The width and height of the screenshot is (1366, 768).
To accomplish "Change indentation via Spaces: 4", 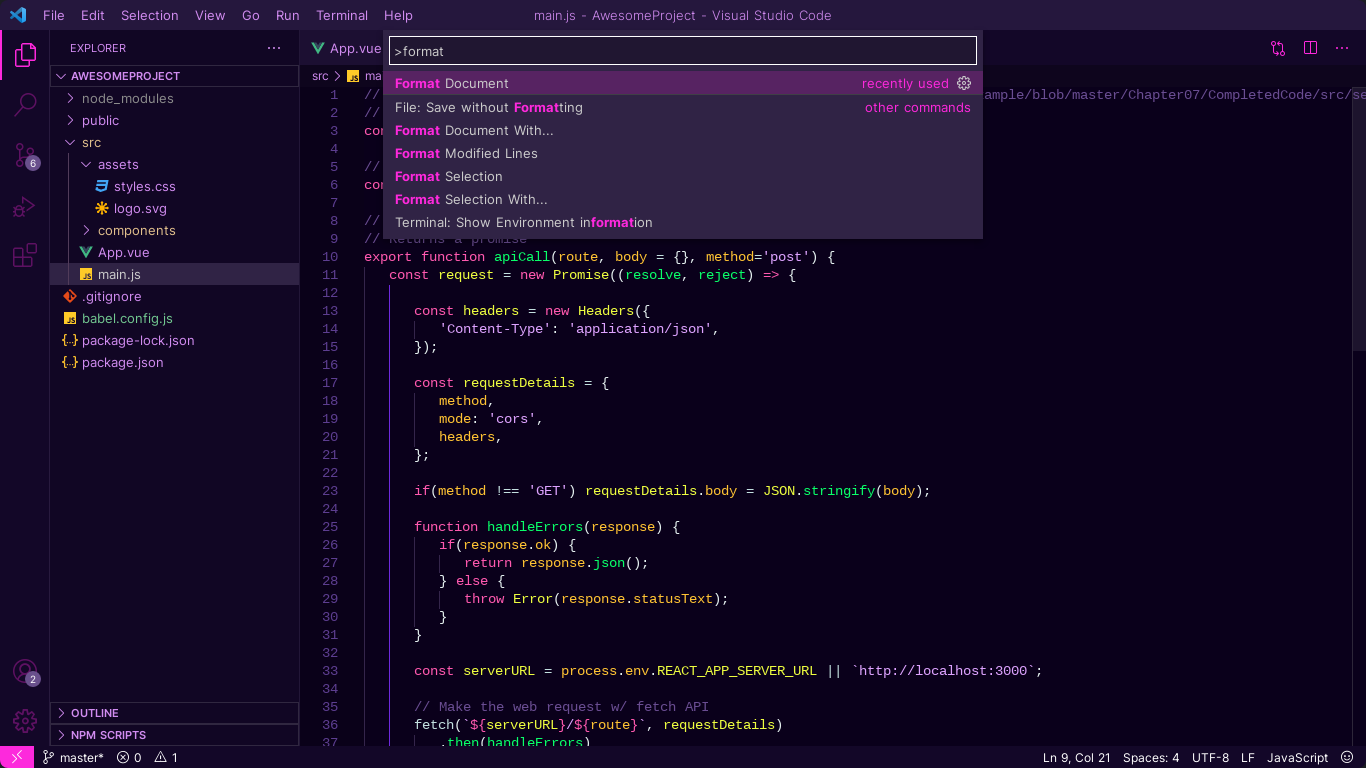I will 1151,758.
